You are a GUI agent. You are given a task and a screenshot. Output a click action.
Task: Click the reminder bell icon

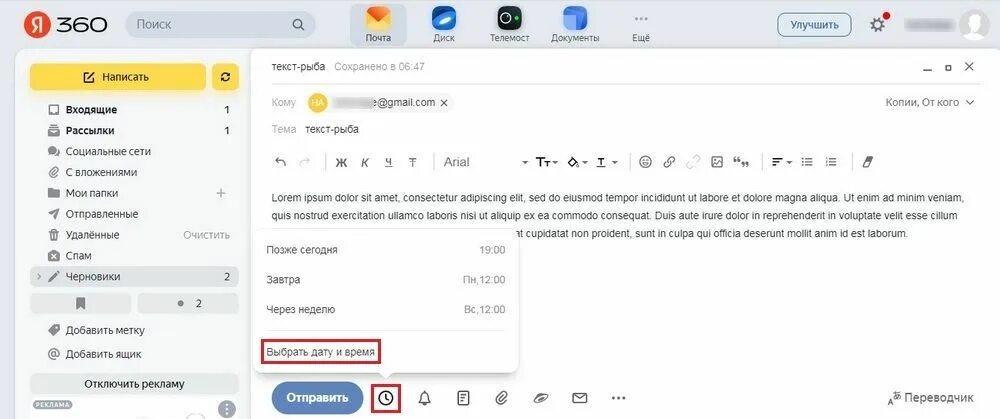coord(424,398)
